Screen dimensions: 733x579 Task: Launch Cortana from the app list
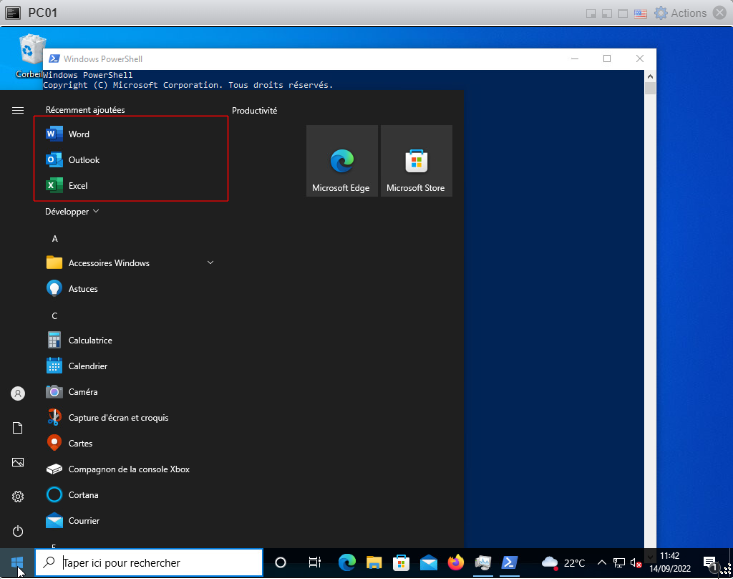point(82,495)
